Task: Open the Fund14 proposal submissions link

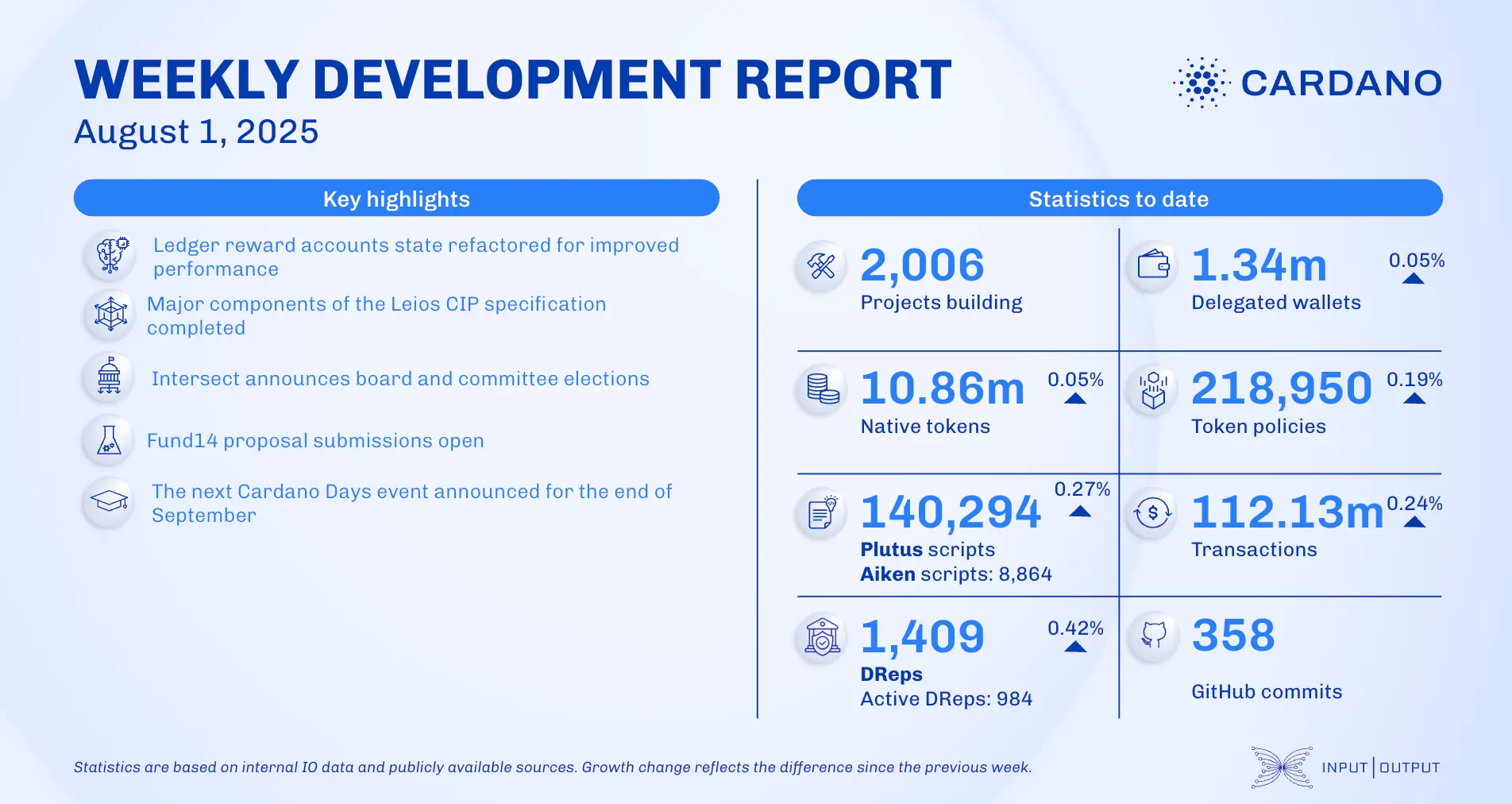Action: pyautogui.click(x=314, y=440)
